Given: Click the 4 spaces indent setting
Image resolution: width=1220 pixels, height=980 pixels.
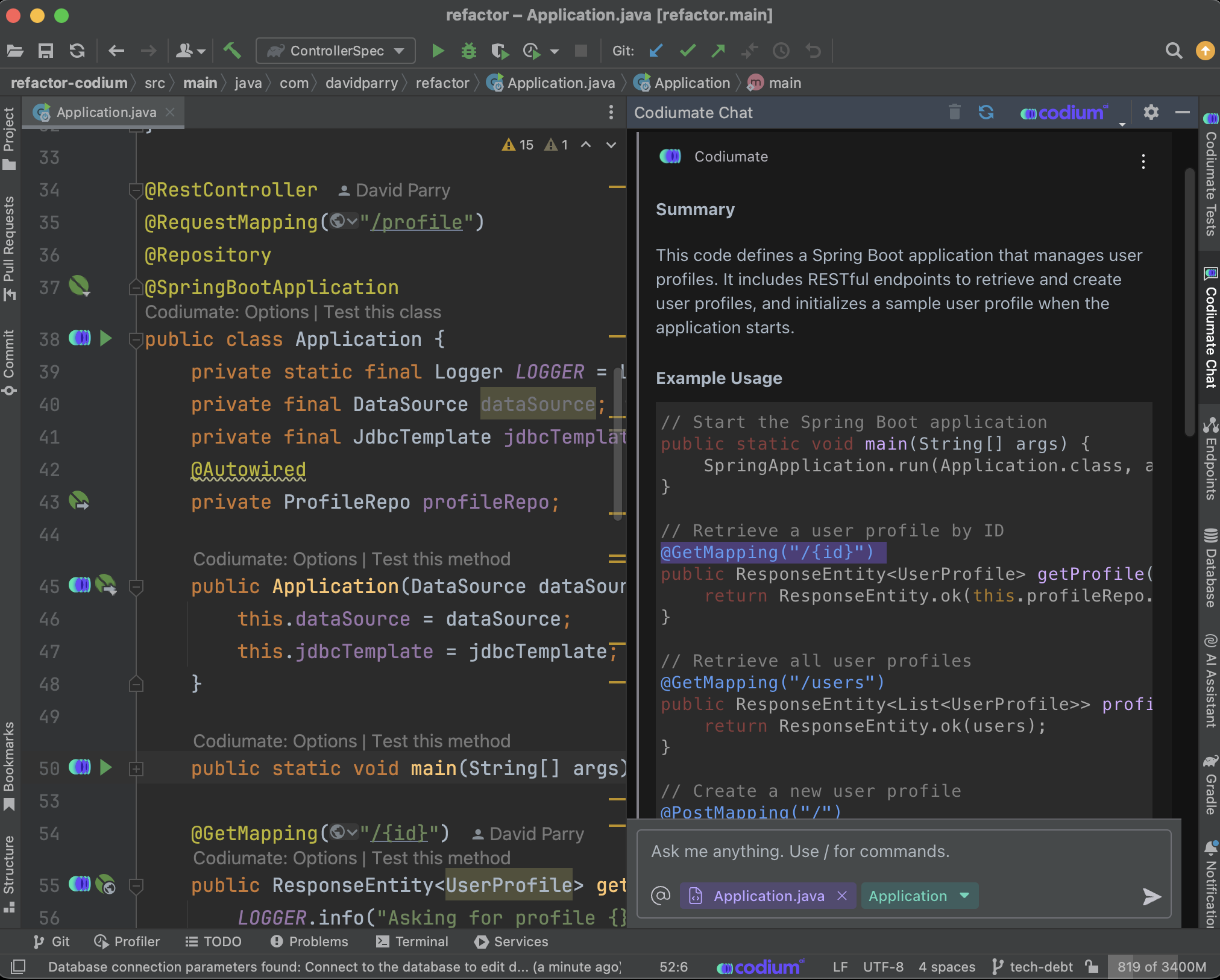Looking at the screenshot, I should click(947, 967).
